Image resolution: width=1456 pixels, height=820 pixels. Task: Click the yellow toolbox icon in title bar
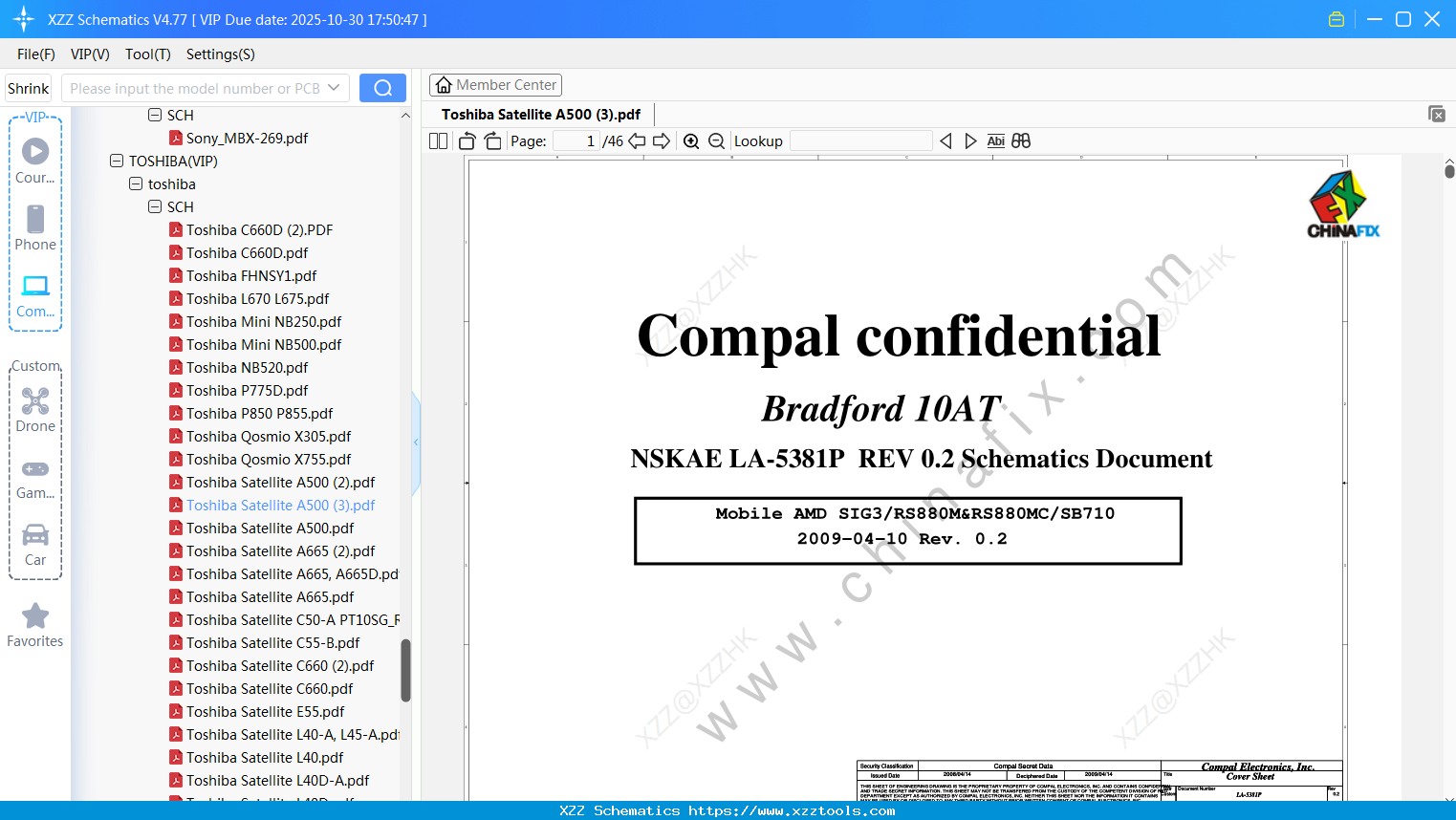click(x=1336, y=19)
